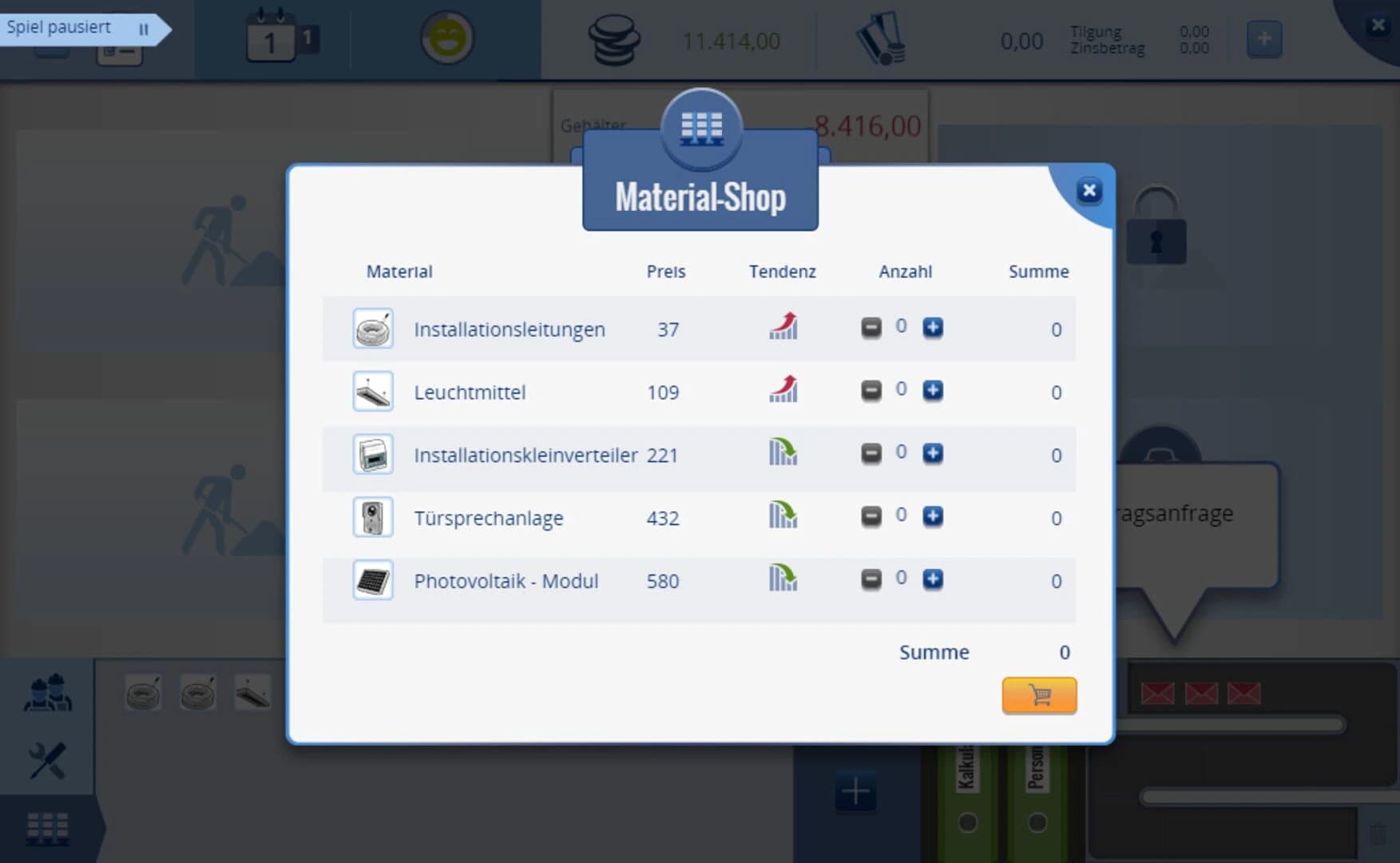1400x863 pixels.
Task: Click the red 8.416,00 salary amount
Action: [x=867, y=126]
